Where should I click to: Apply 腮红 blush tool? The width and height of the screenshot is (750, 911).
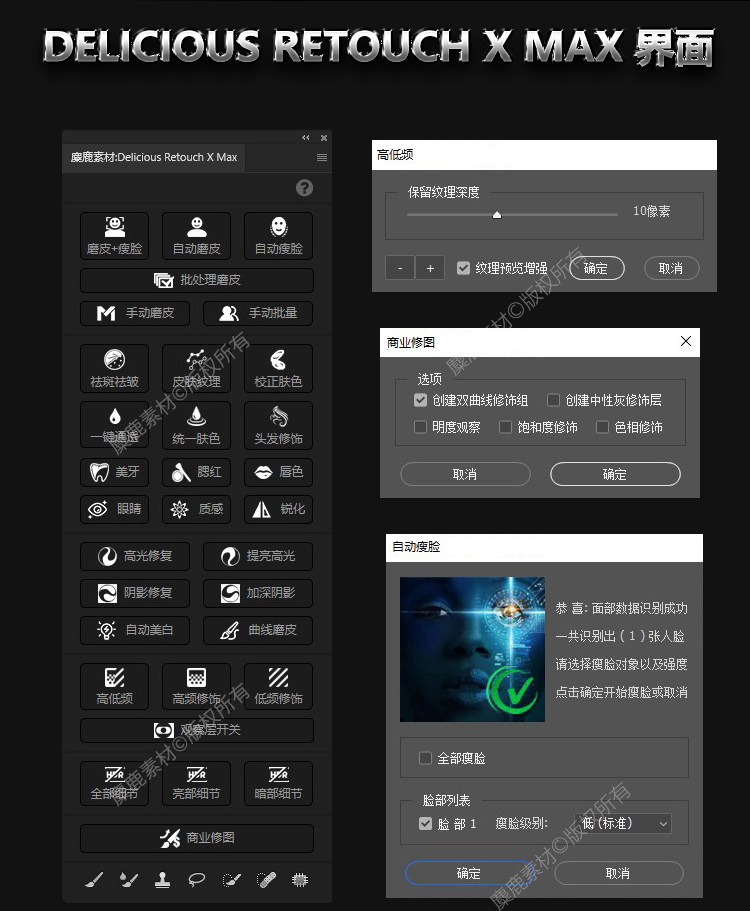pos(196,472)
